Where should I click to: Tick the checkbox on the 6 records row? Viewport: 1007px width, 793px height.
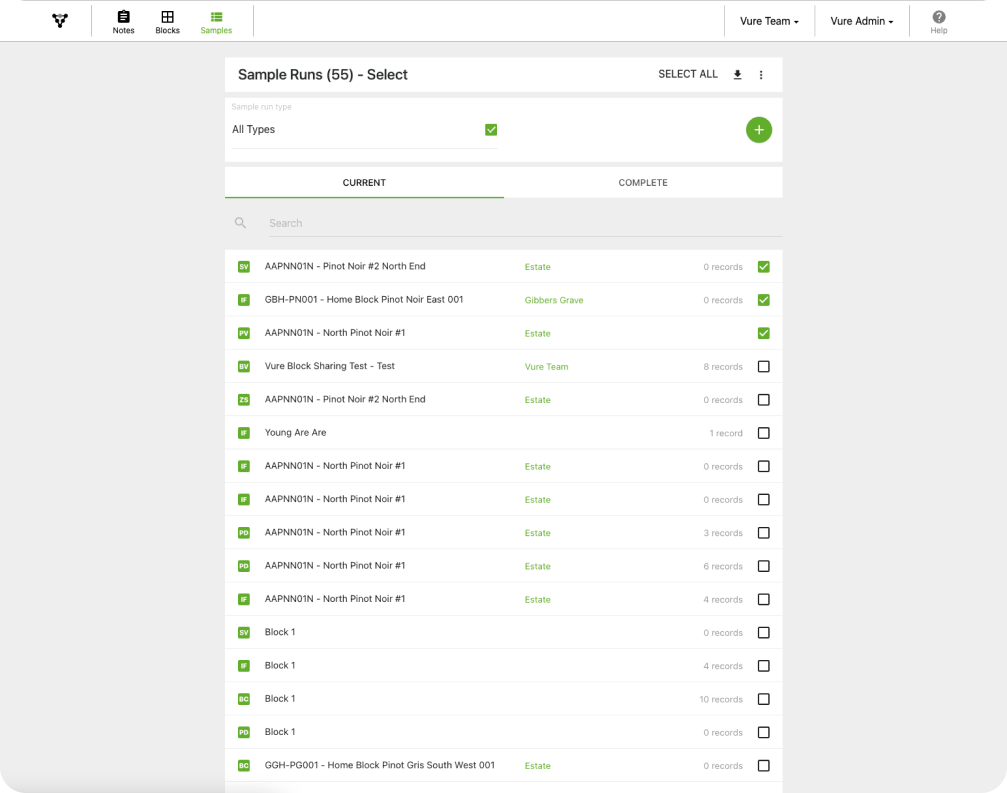tap(764, 566)
